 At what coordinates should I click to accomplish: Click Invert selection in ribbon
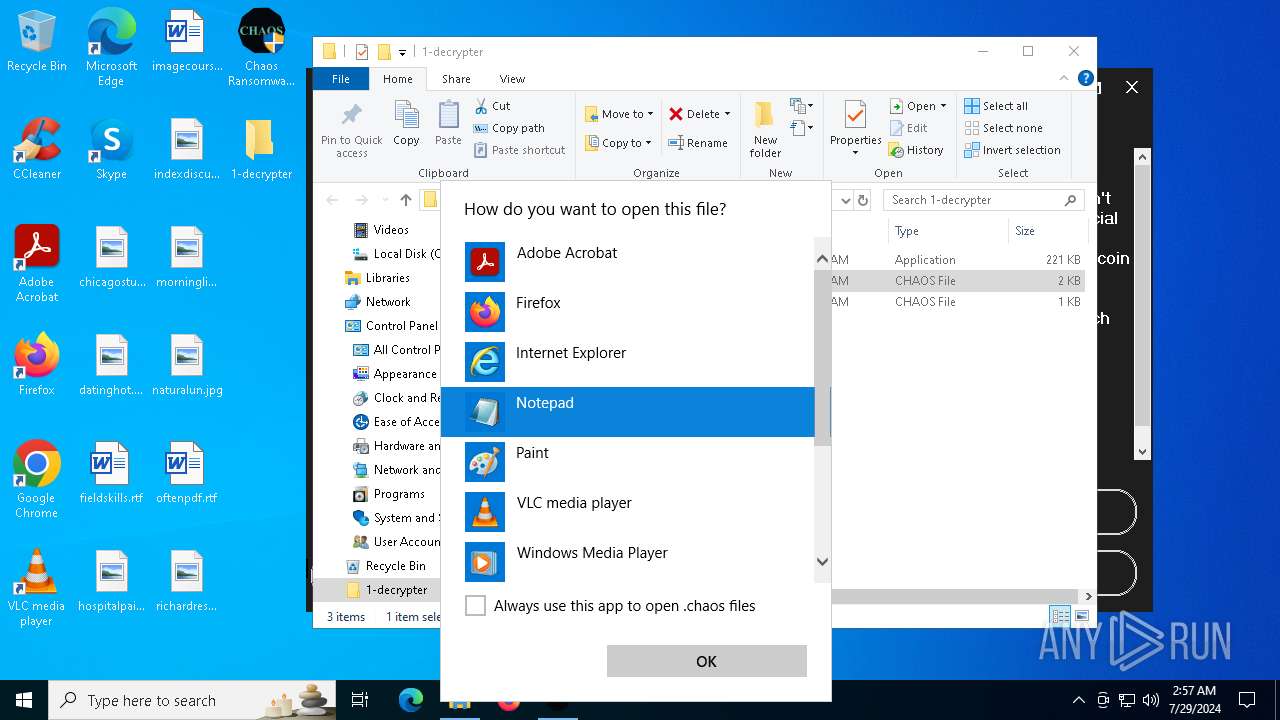[x=1012, y=150]
